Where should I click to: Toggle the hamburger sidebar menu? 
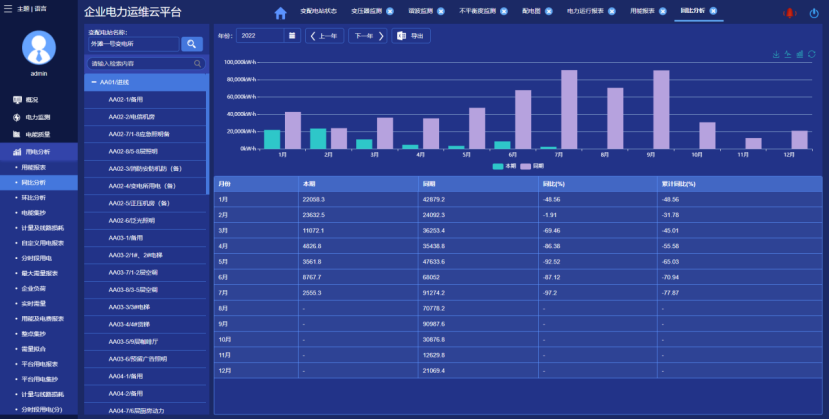coord(10,8)
